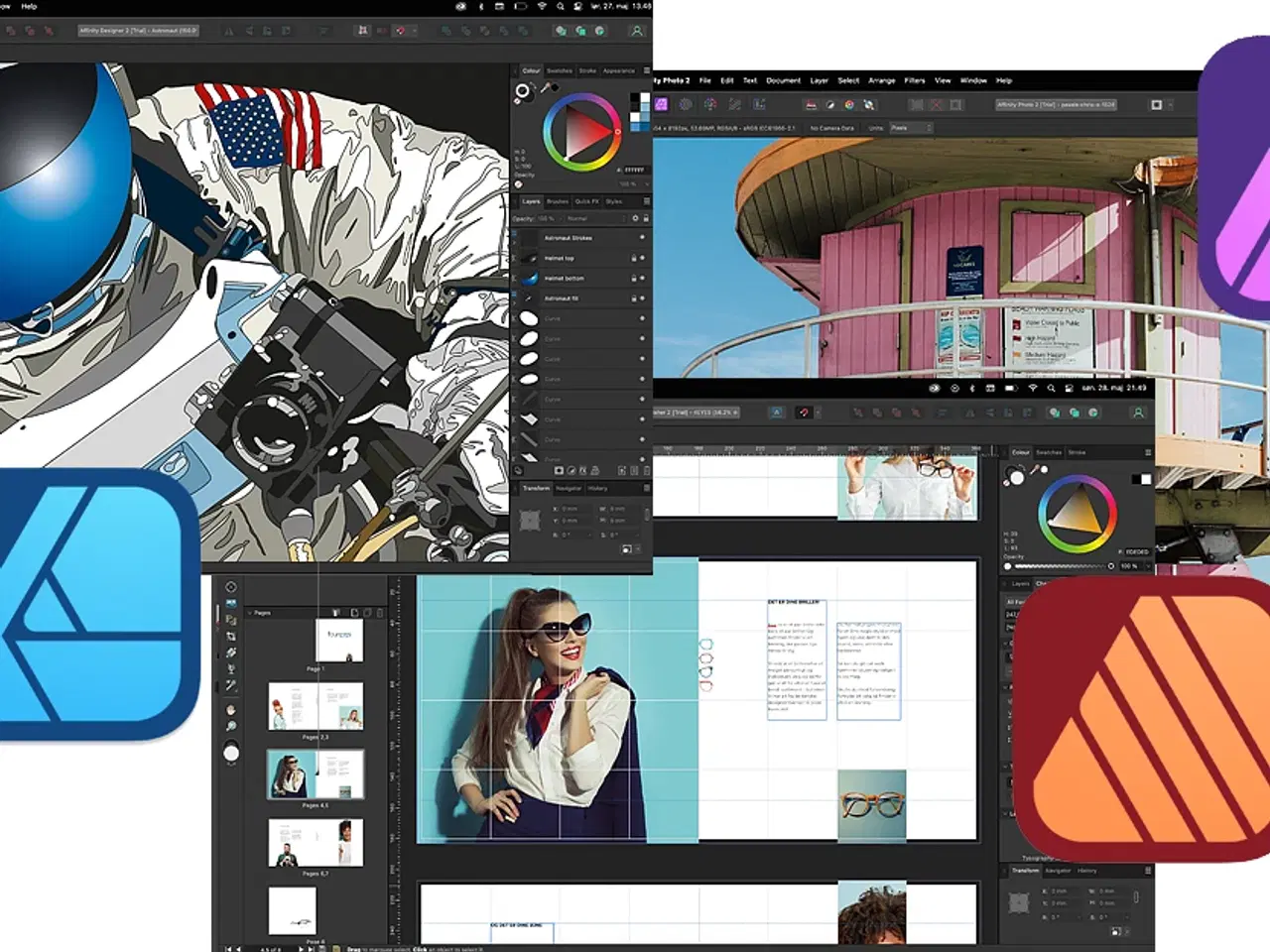Select the Colour Picker tool in Publisher toolbox

[231, 684]
